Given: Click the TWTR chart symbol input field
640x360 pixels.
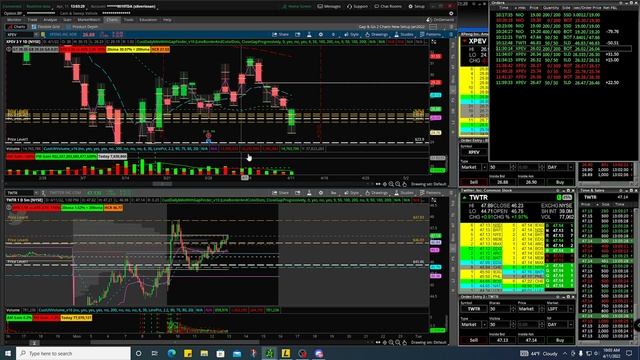Looking at the screenshot, I should pos(20,193).
